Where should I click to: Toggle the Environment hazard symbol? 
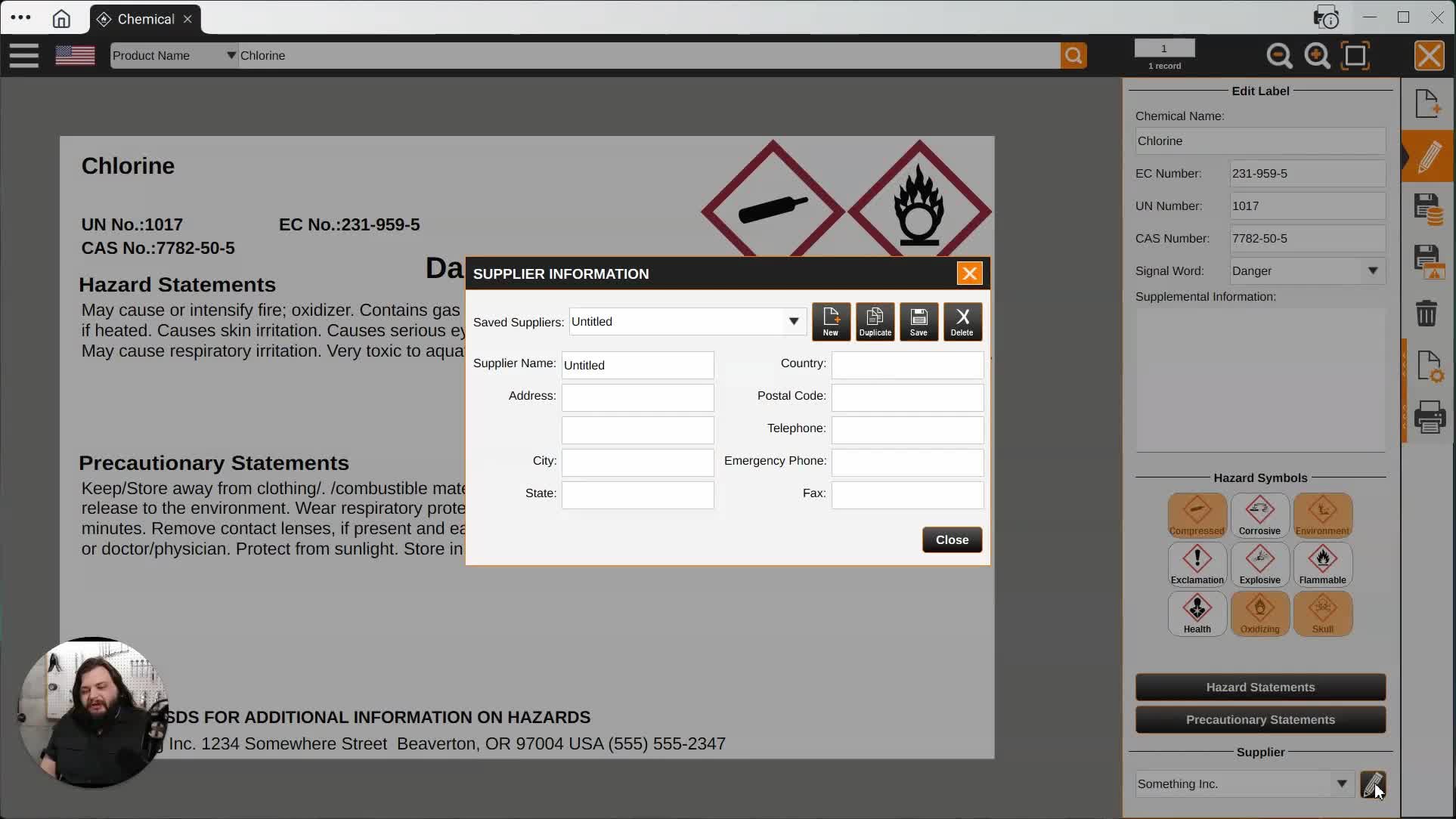pyautogui.click(x=1322, y=515)
